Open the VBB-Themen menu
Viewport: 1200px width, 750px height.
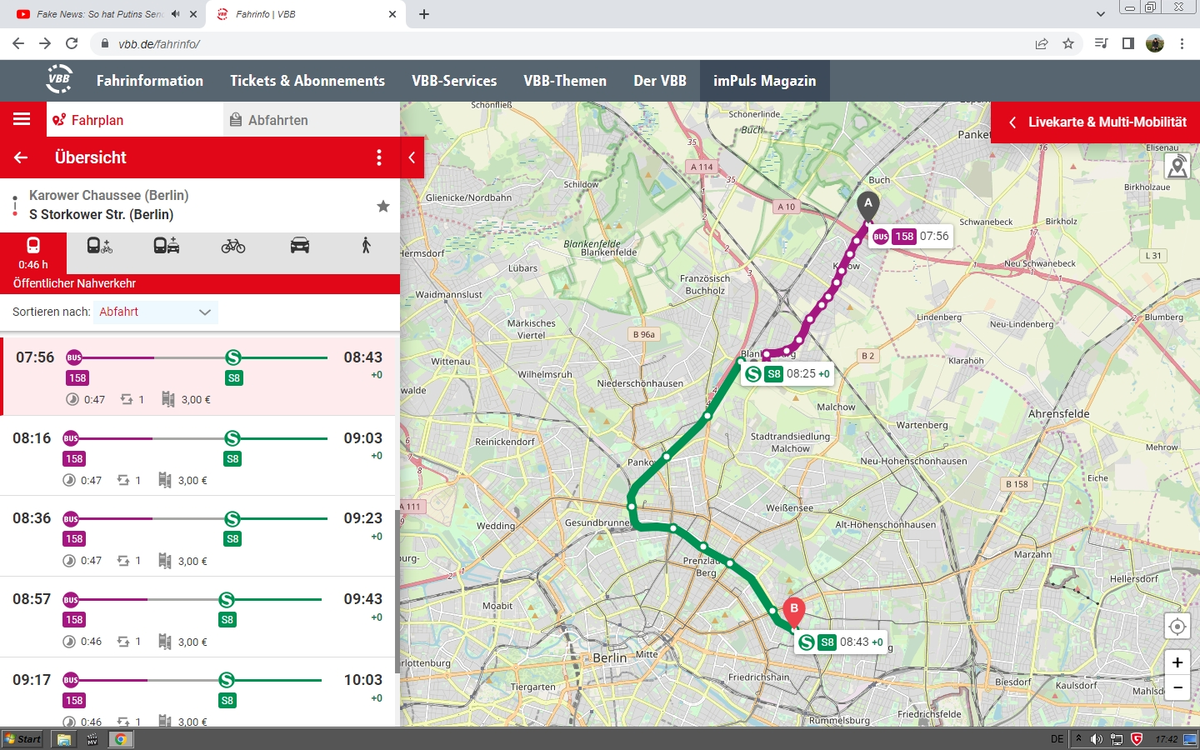click(x=565, y=81)
